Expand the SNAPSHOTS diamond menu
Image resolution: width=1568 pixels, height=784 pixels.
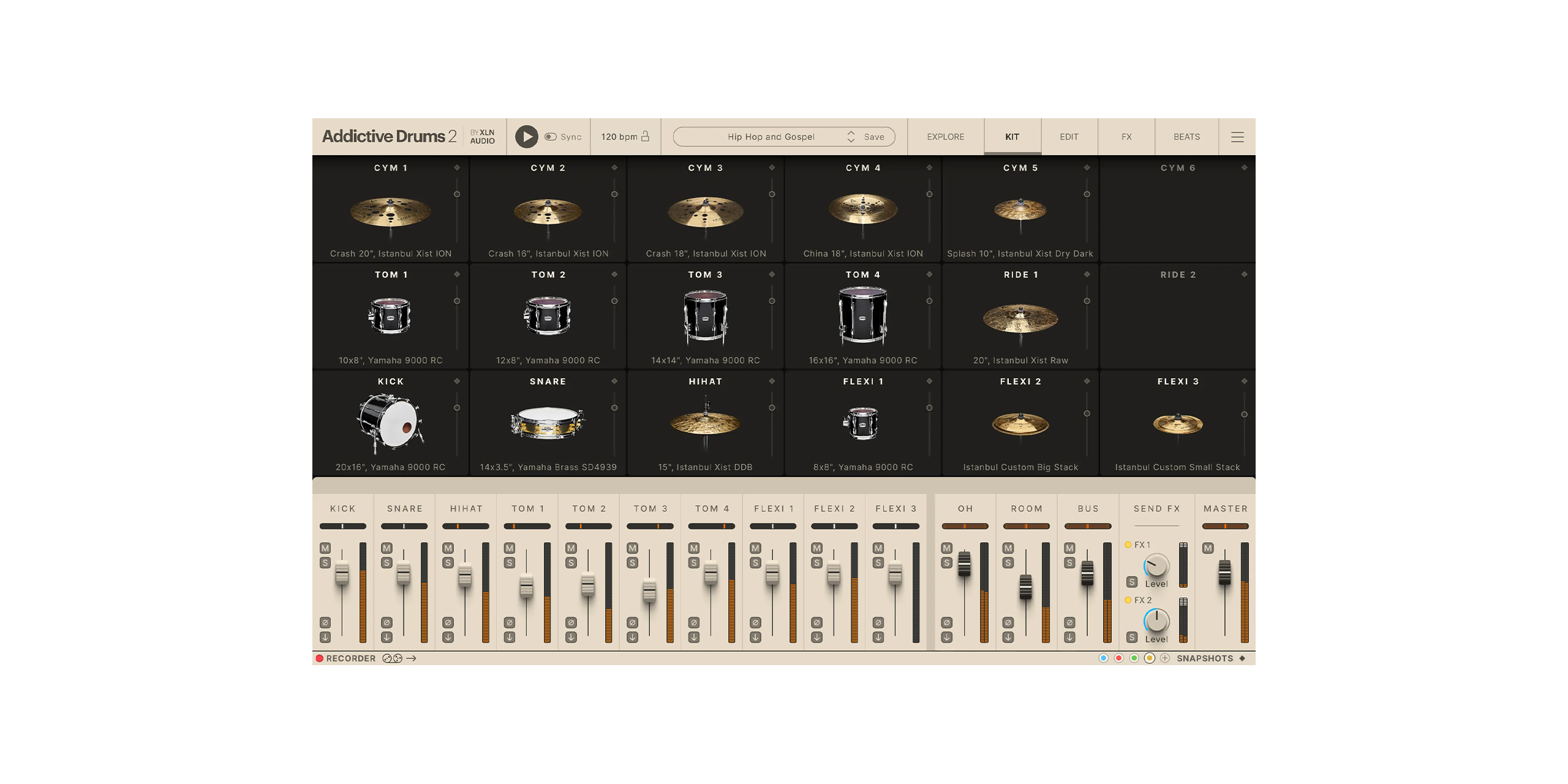pos(1242,658)
